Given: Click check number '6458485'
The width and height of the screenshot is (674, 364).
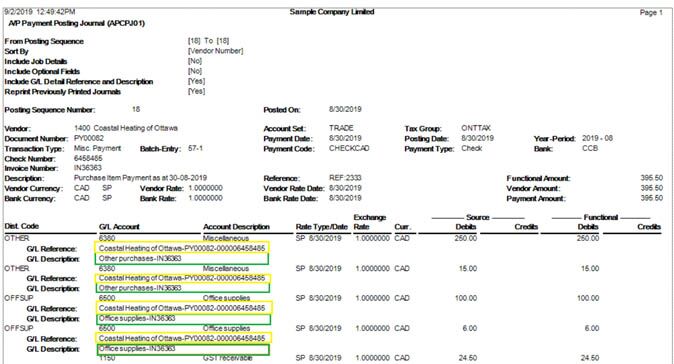Looking at the screenshot, I should point(88,159).
